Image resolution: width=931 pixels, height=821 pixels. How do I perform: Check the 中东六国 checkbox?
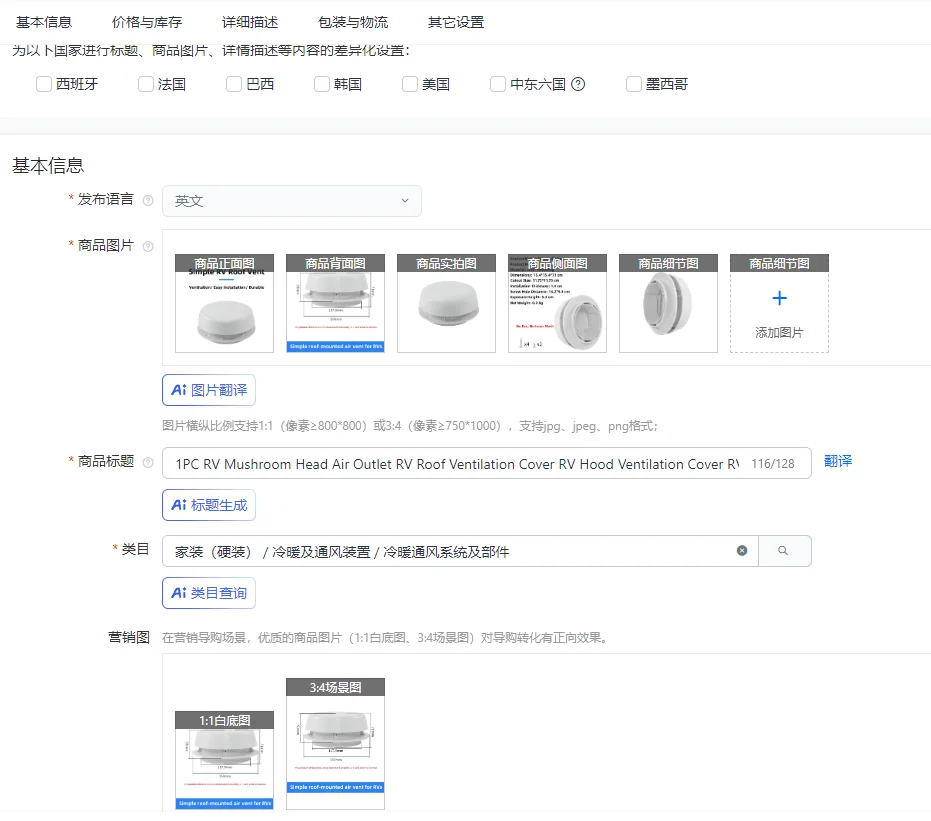click(x=498, y=84)
